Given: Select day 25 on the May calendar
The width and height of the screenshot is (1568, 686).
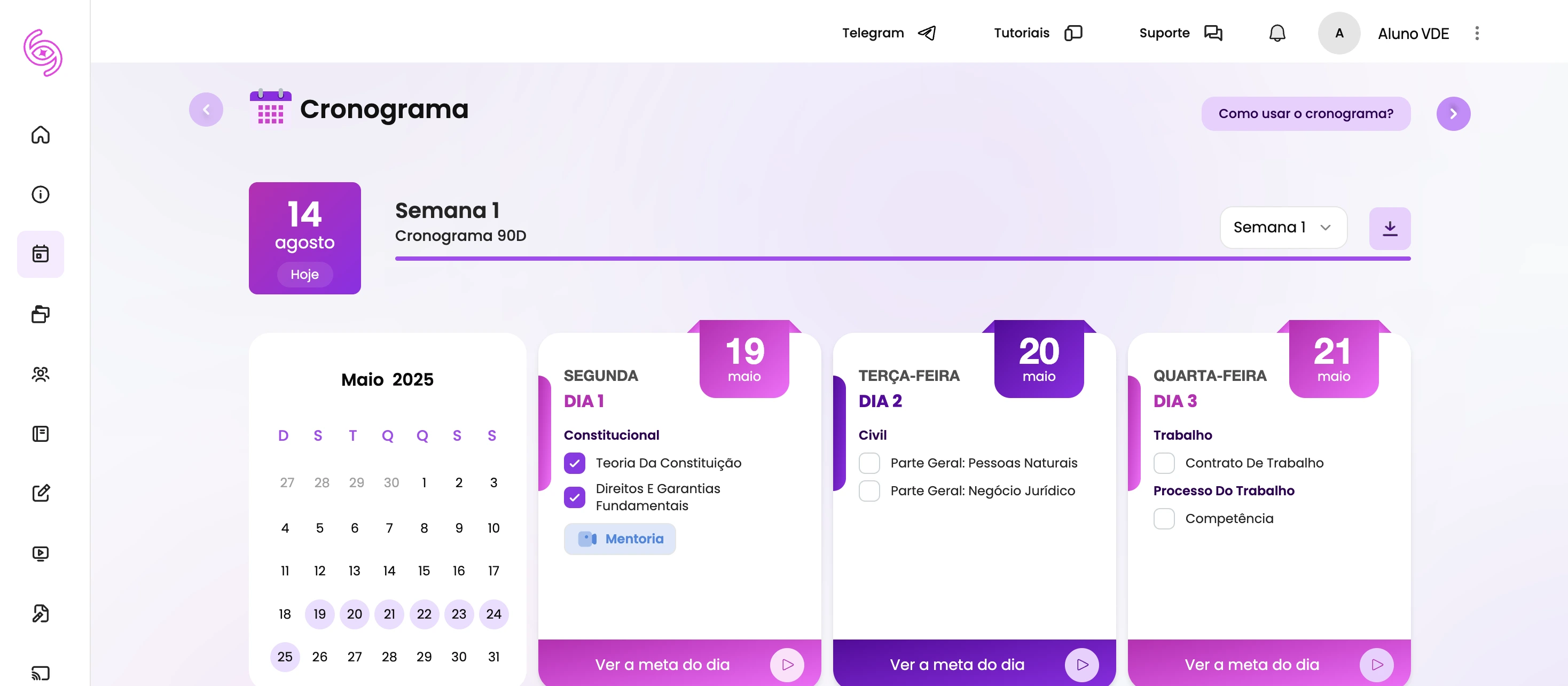Looking at the screenshot, I should [284, 657].
